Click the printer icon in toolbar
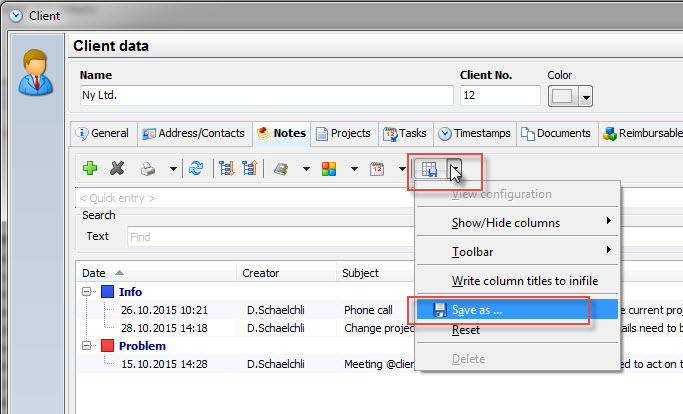The width and height of the screenshot is (683, 414). click(x=147, y=169)
